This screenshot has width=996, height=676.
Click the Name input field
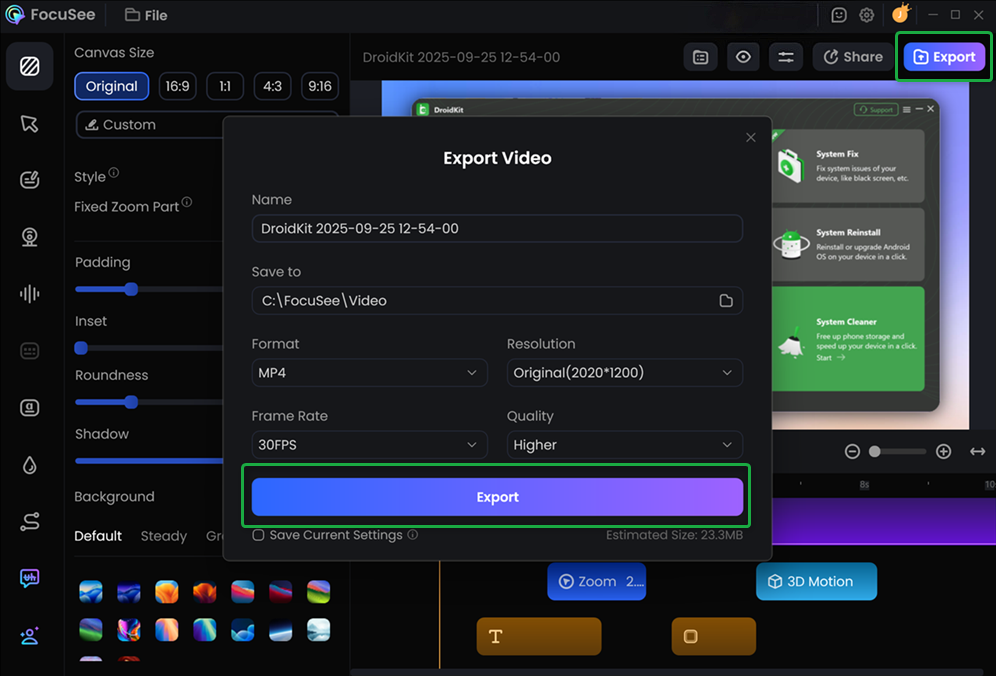(x=497, y=229)
